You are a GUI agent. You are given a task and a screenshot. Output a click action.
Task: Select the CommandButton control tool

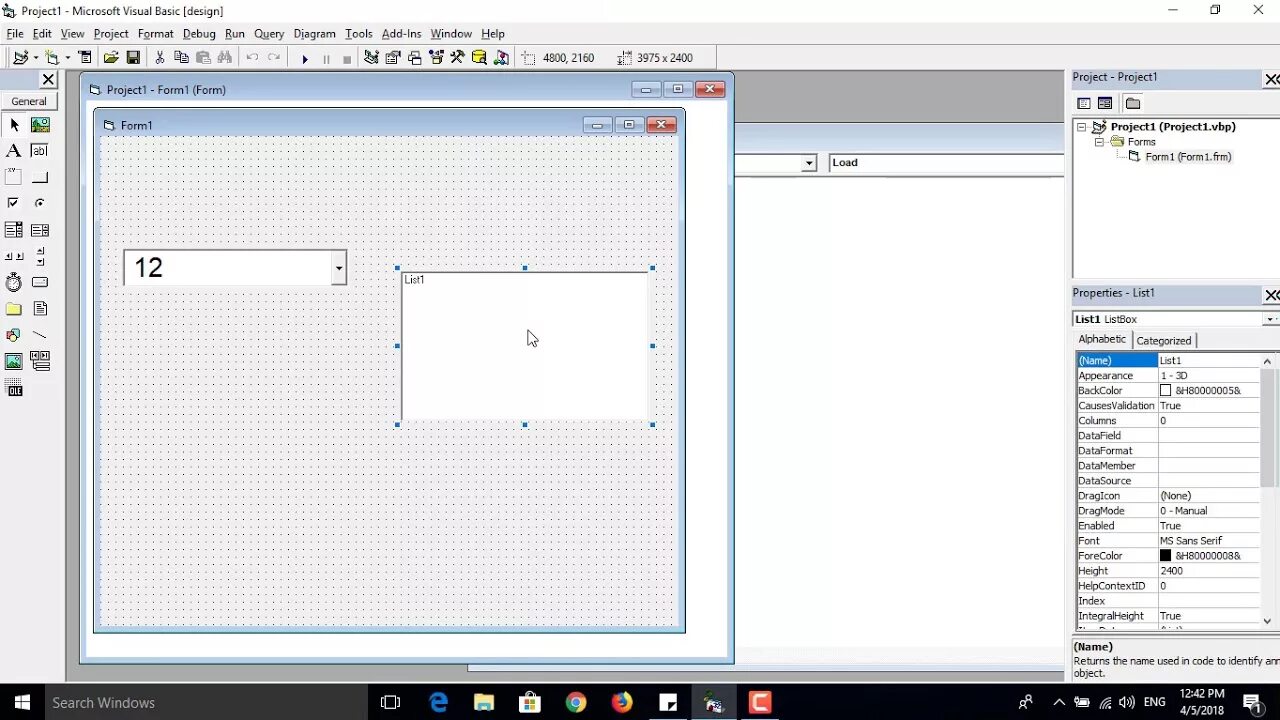click(x=40, y=177)
